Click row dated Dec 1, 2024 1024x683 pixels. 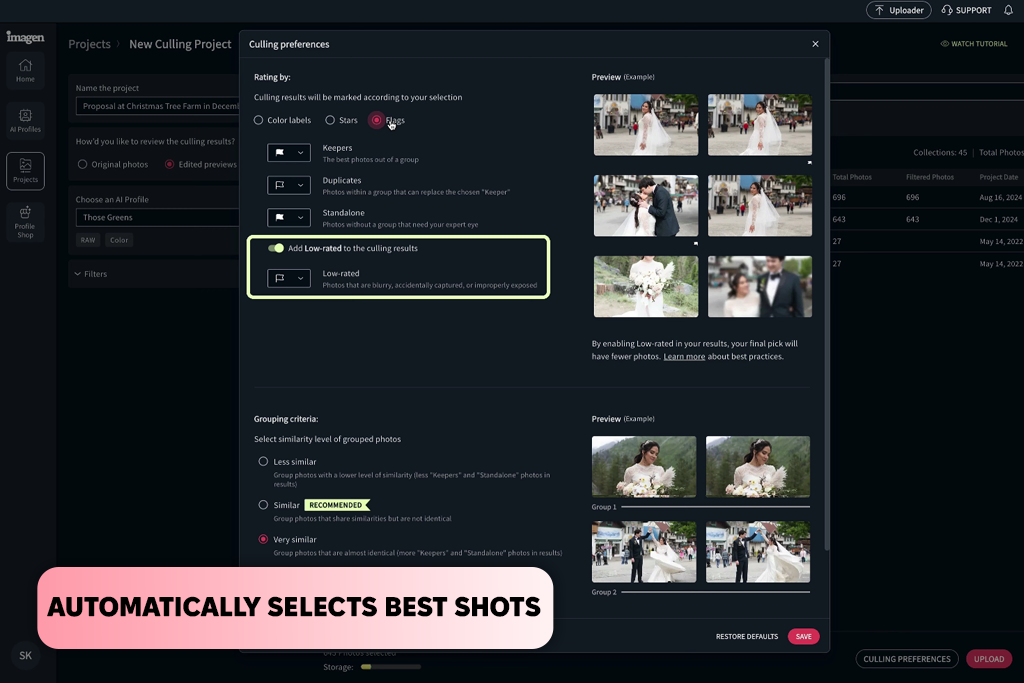(927, 219)
